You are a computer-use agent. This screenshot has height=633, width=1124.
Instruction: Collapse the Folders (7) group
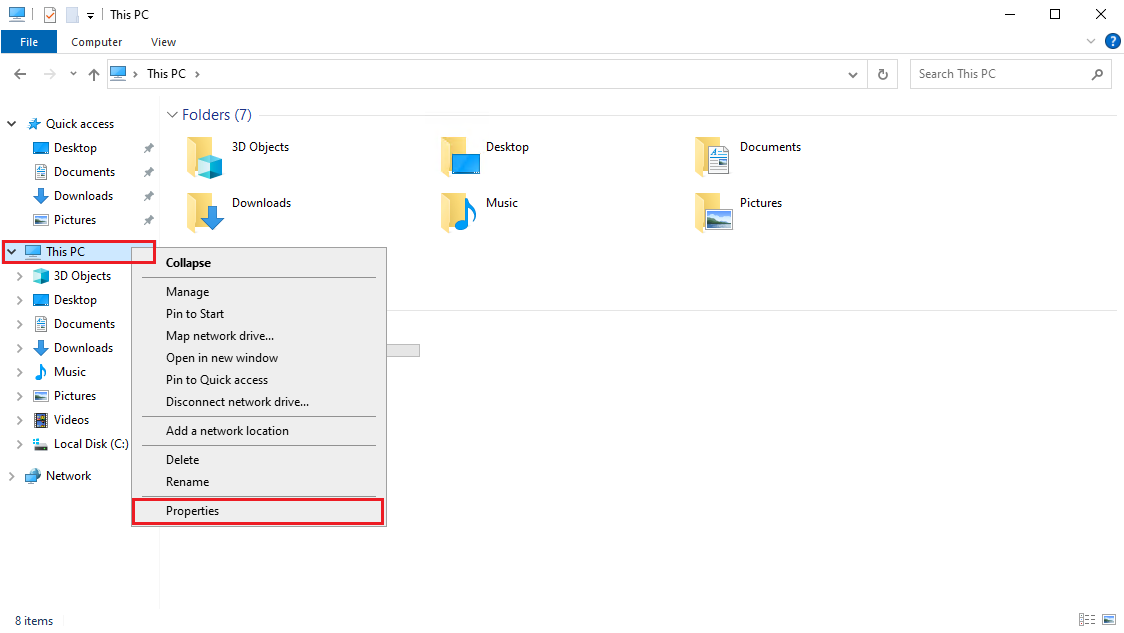(x=172, y=115)
